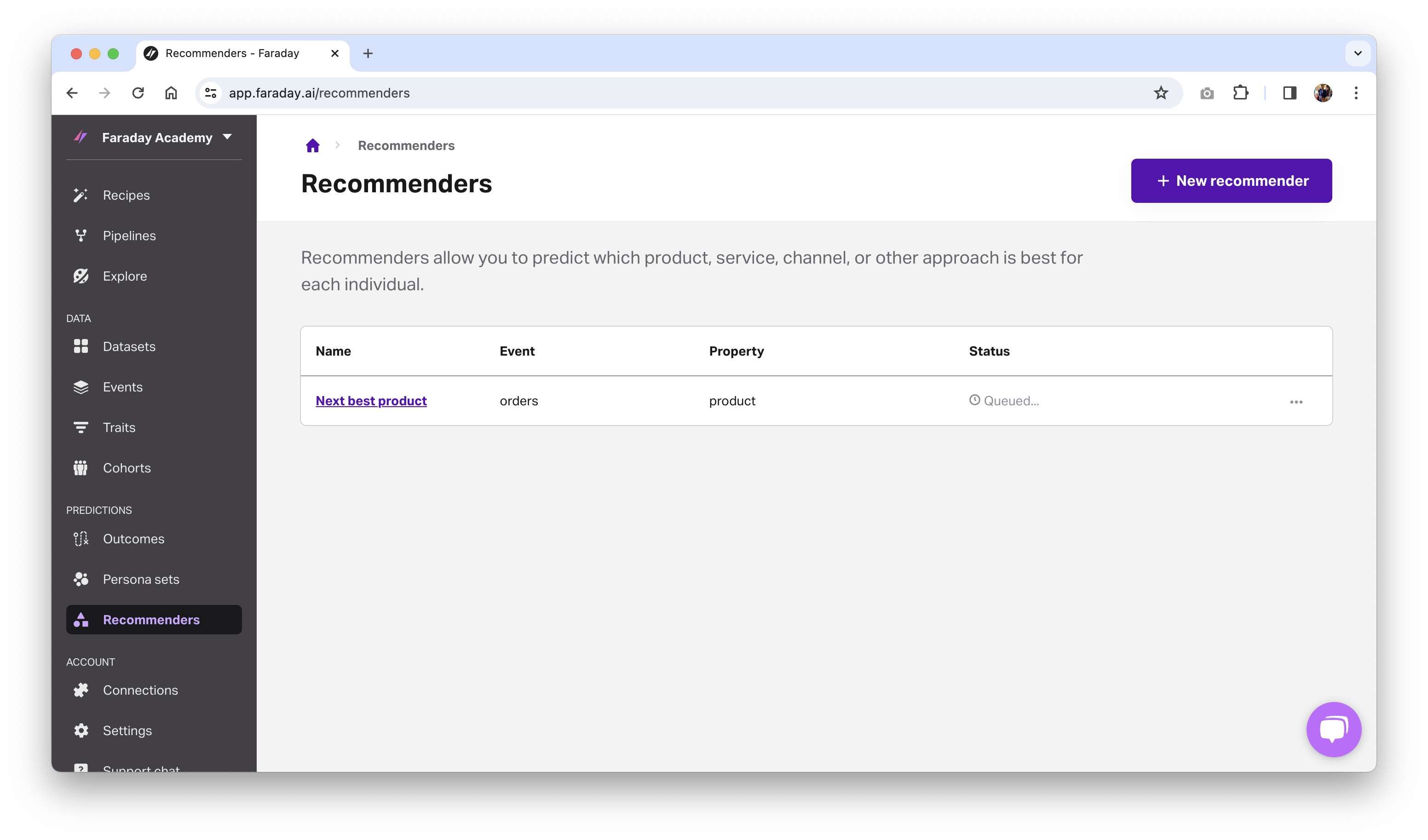Click Recommenders shapes icon in sidebar
The width and height of the screenshot is (1428, 840).
81,620
